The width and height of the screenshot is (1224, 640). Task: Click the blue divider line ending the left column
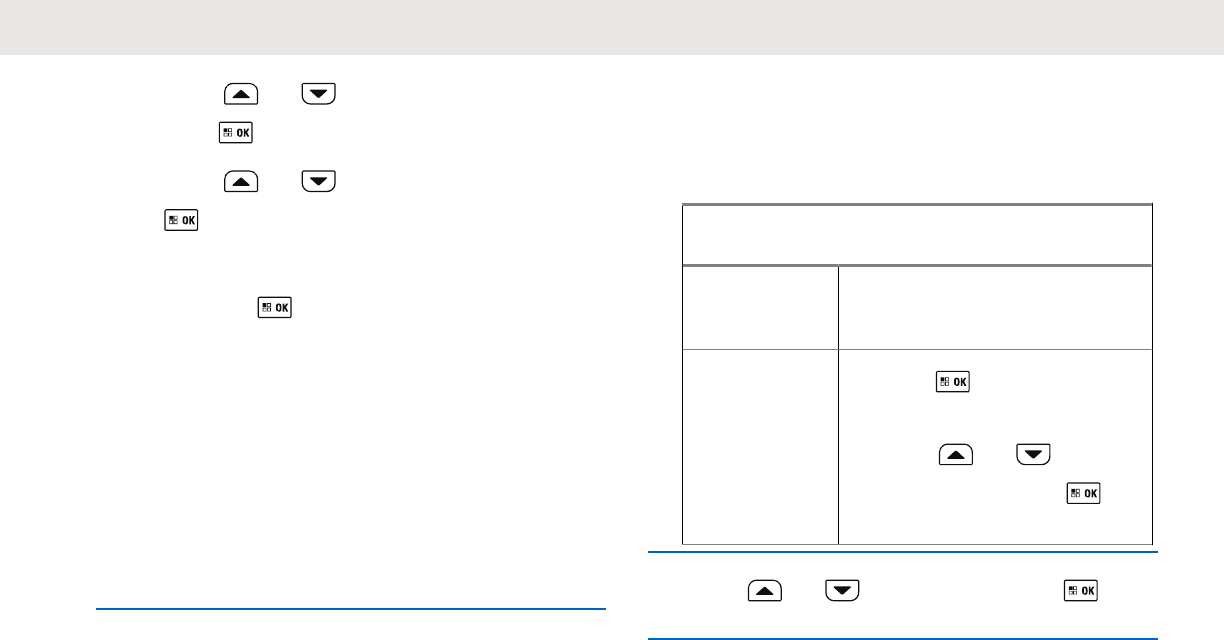pyautogui.click(x=351, y=608)
